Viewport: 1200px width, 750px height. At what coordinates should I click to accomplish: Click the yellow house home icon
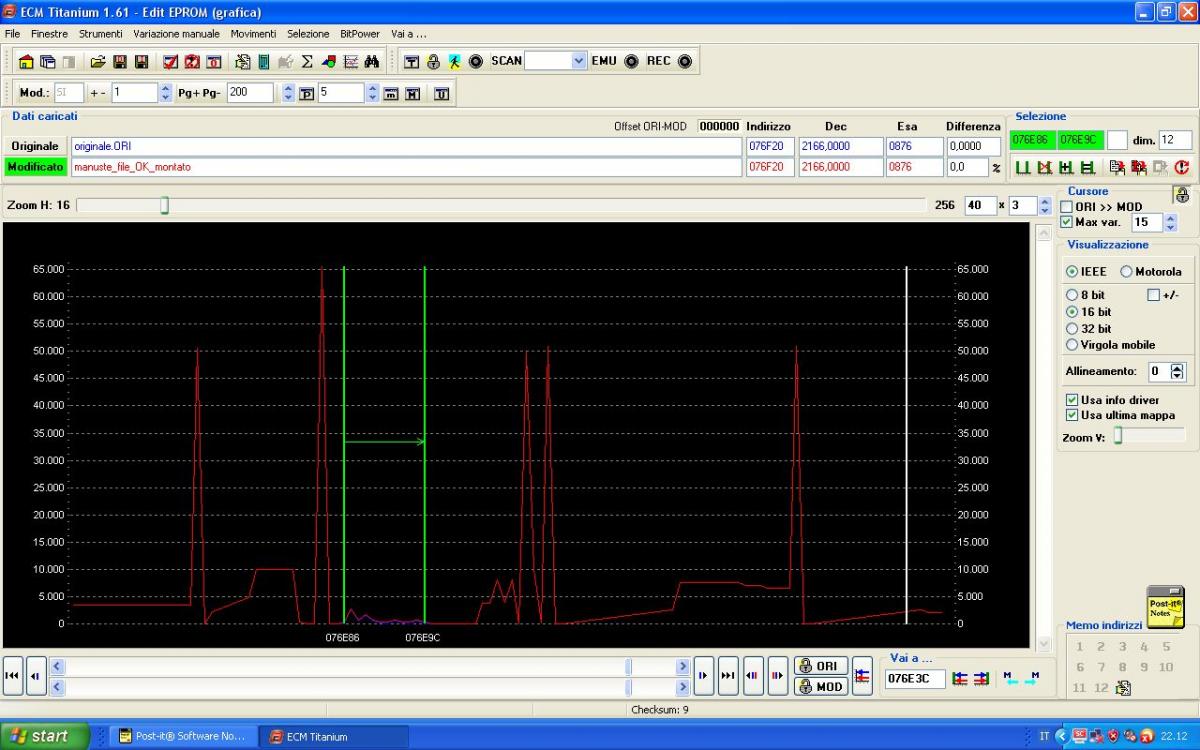click(27, 61)
